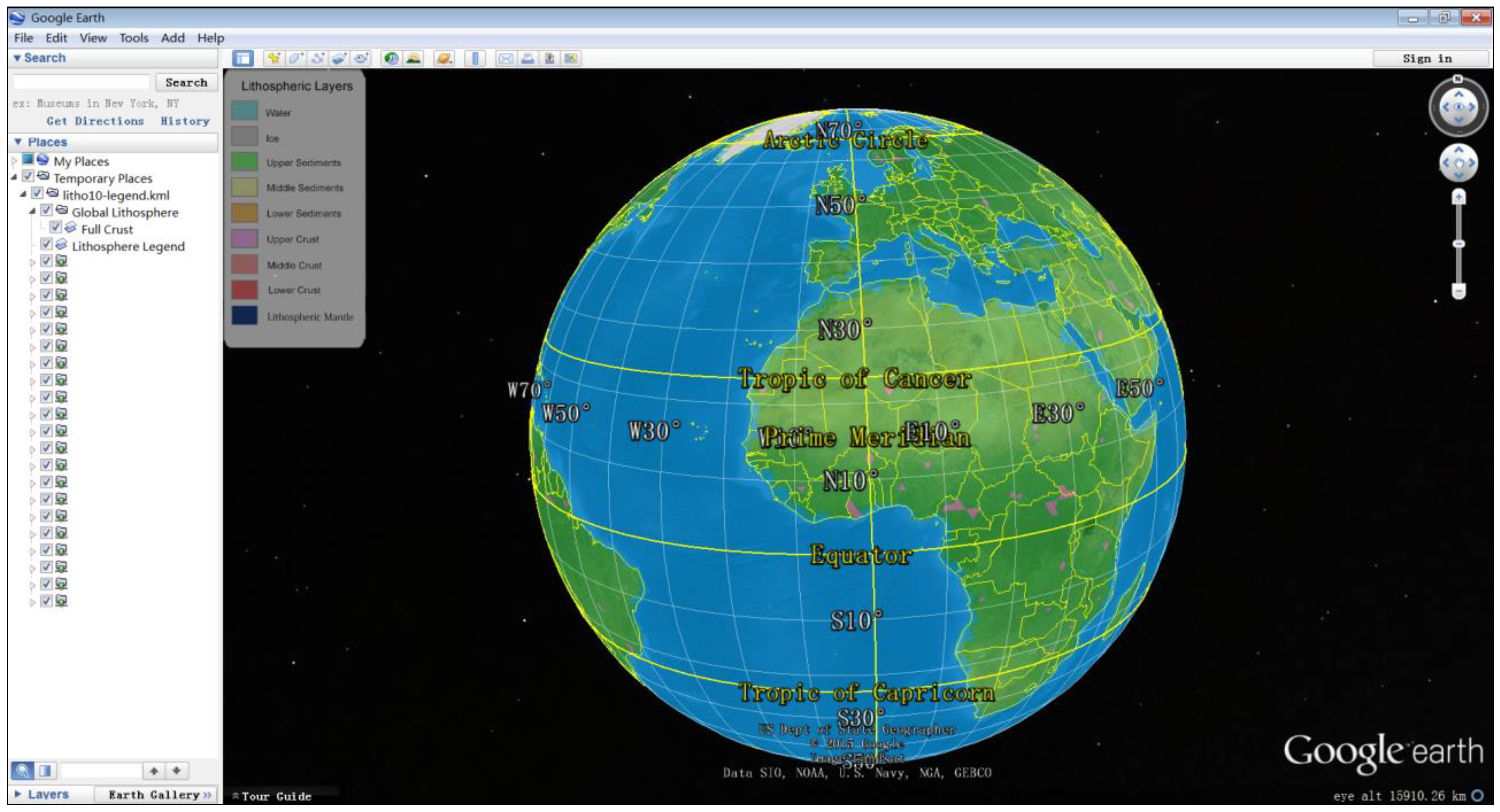
Task: Select the Add Polygon tool
Action: (x=296, y=58)
